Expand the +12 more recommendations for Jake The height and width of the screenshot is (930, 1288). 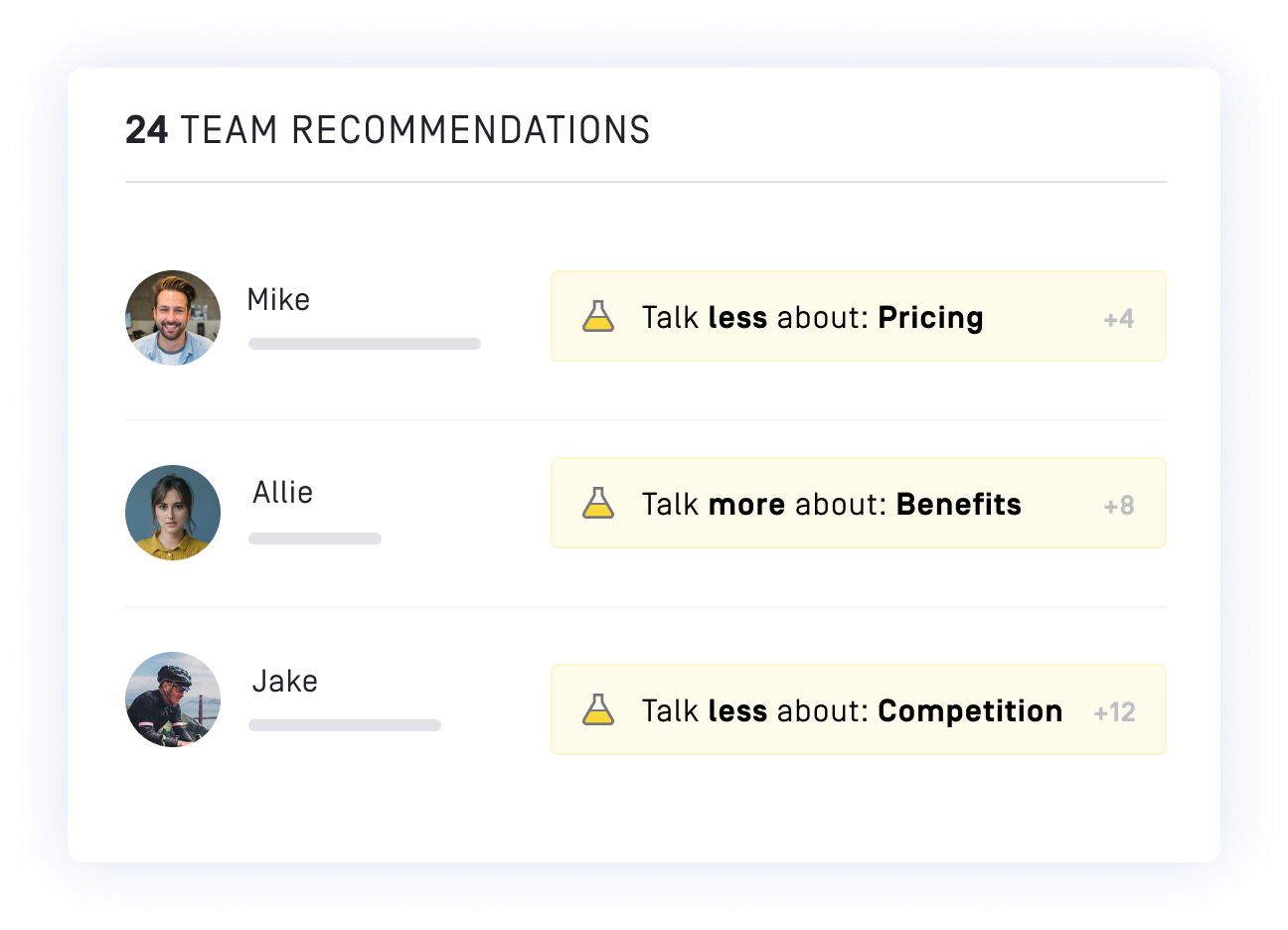coord(1114,712)
